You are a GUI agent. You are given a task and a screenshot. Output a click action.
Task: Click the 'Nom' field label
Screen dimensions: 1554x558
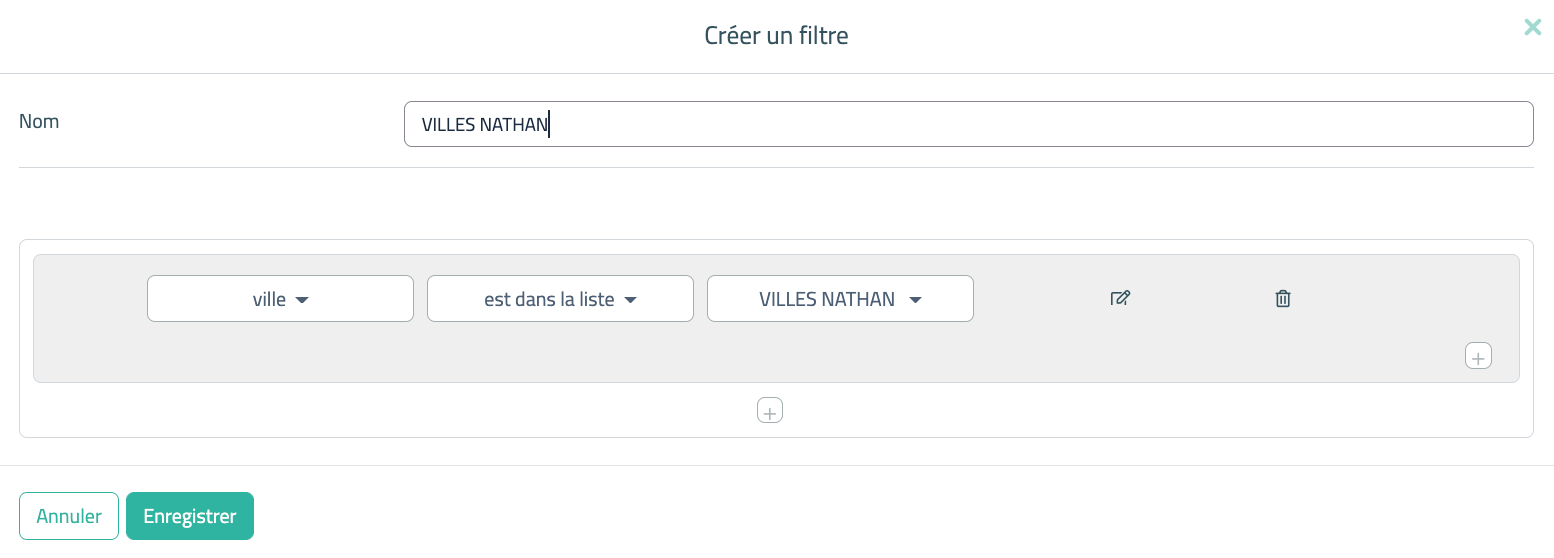[39, 122]
